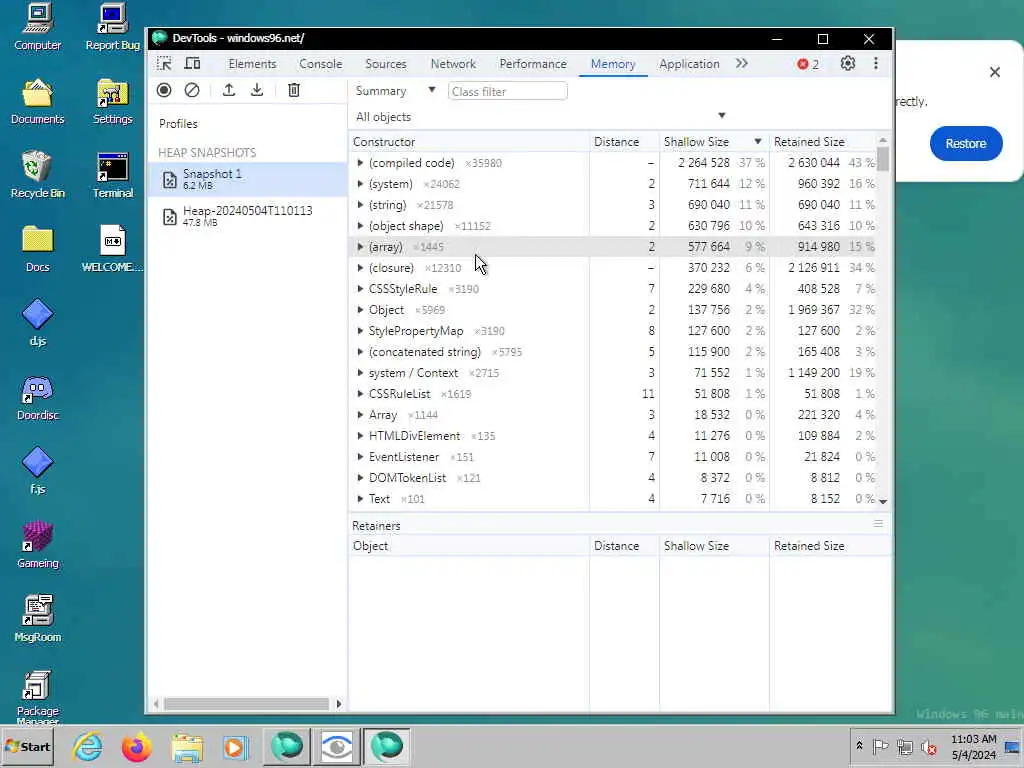The height and width of the screenshot is (768, 1024).
Task: Launch the Terminal desktop icon
Action: (x=112, y=175)
